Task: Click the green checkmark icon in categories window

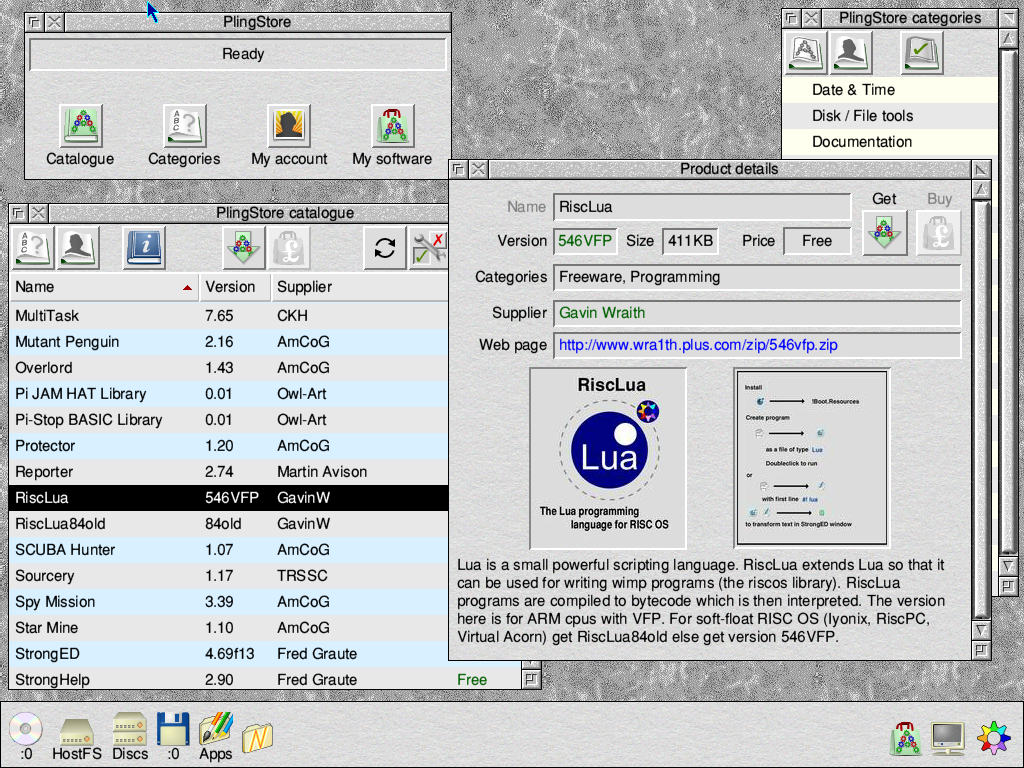Action: click(x=920, y=52)
